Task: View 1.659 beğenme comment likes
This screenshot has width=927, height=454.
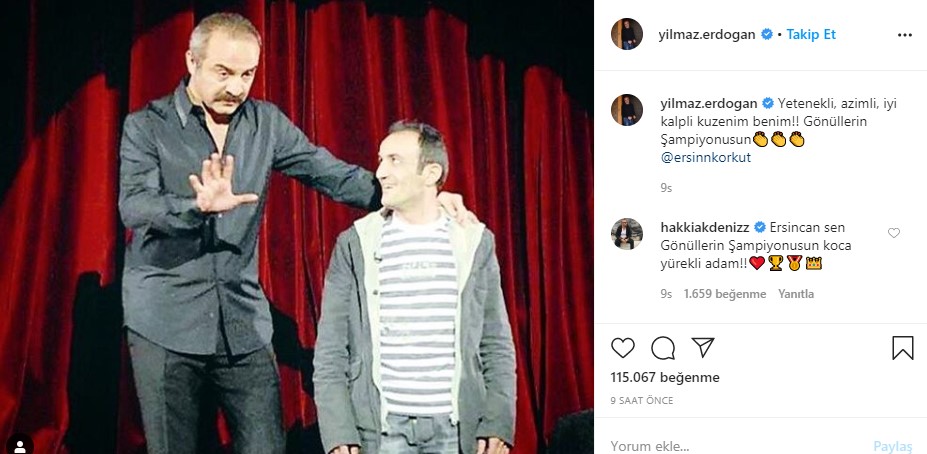Action: coord(725,294)
